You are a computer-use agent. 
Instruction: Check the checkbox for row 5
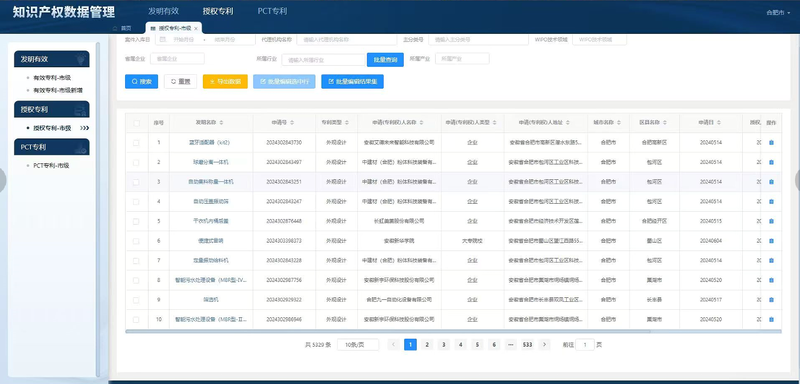pyautogui.click(x=136, y=221)
